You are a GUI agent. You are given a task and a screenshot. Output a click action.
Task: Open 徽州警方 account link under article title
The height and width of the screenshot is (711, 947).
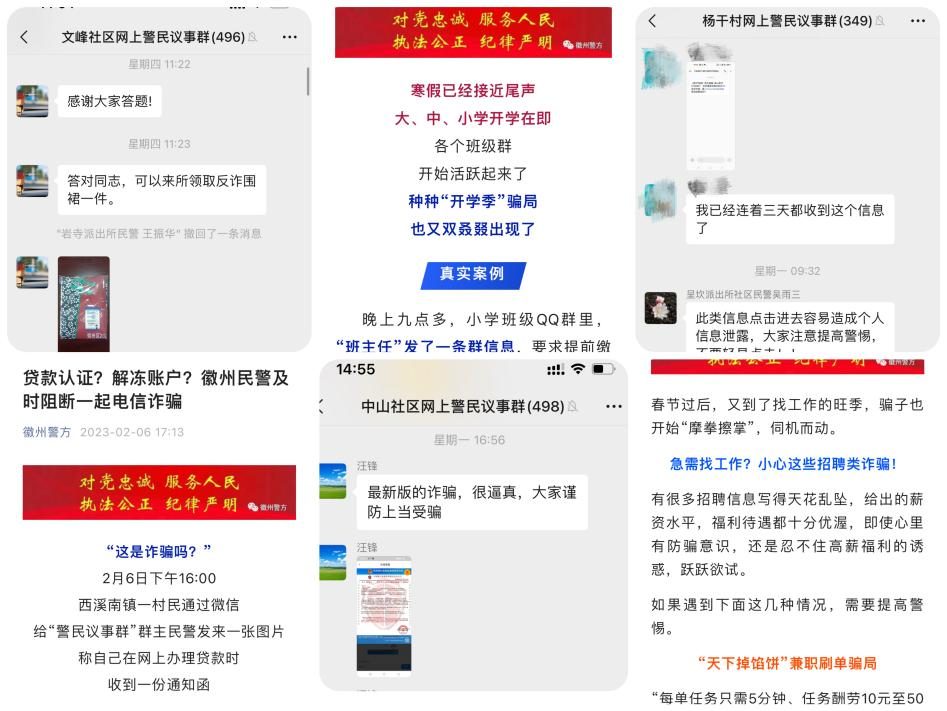[47, 432]
